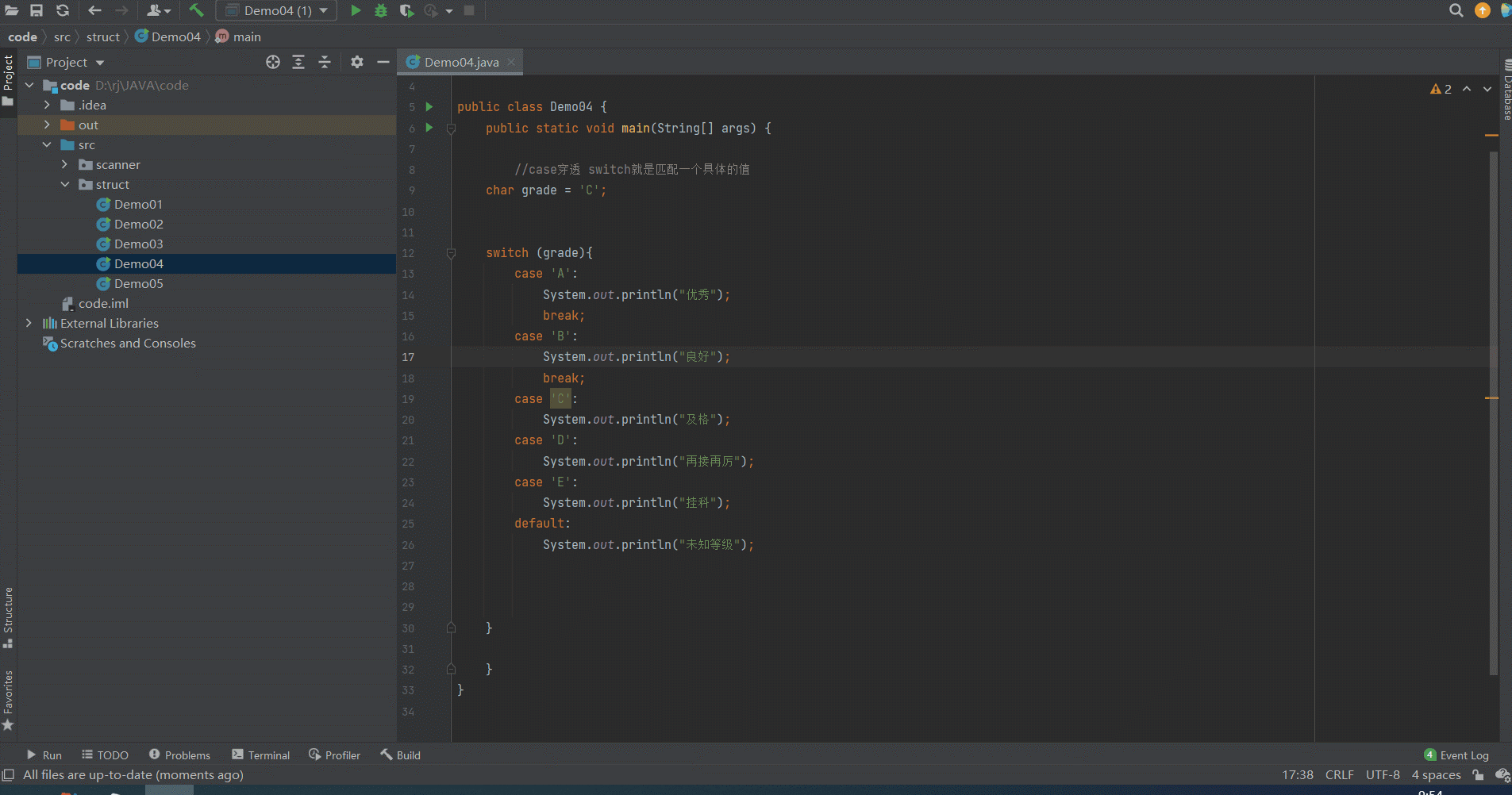Image resolution: width=1512 pixels, height=795 pixels.
Task: Open the Demo04 (1) run configuration dropdown
Action: (x=276, y=10)
